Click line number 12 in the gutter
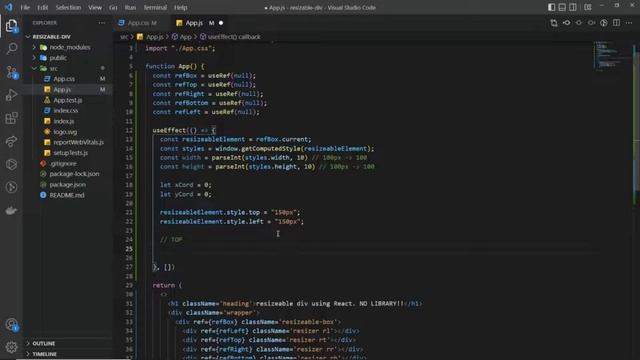Screen dimensions: 640x360 pyautogui.click(x=129, y=130)
